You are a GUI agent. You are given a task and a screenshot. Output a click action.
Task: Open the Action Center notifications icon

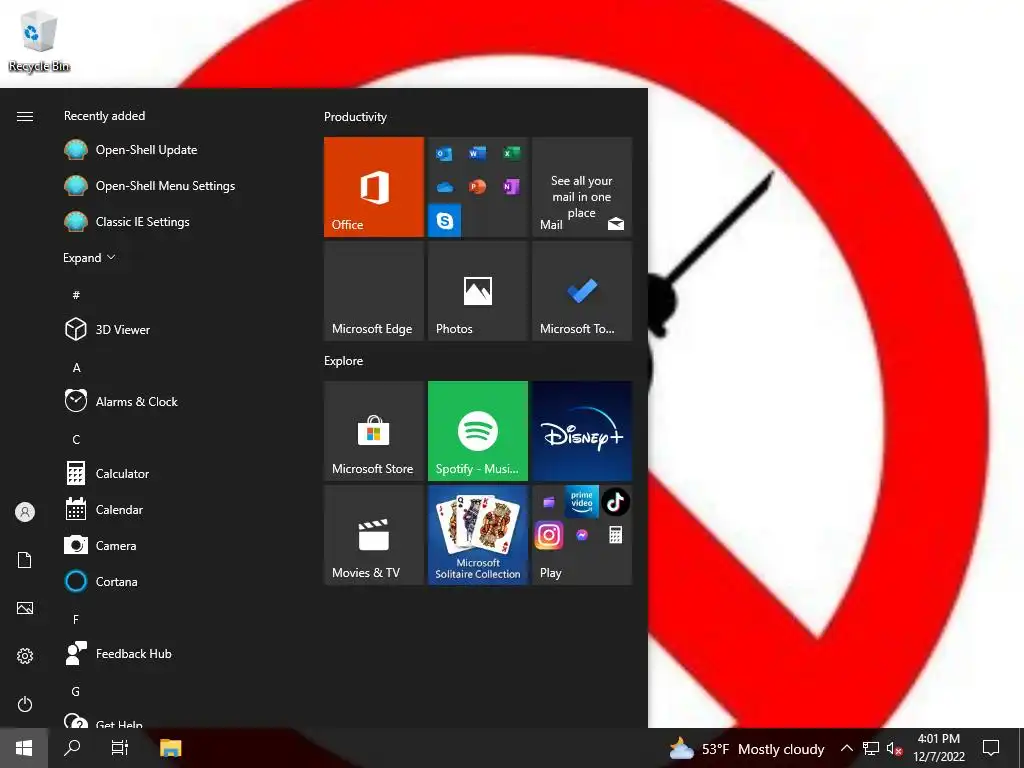pyautogui.click(x=991, y=748)
